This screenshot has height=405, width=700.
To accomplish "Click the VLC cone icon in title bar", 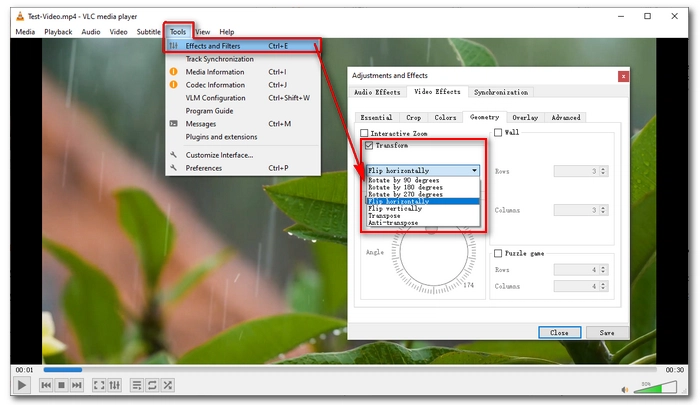I will (20, 17).
